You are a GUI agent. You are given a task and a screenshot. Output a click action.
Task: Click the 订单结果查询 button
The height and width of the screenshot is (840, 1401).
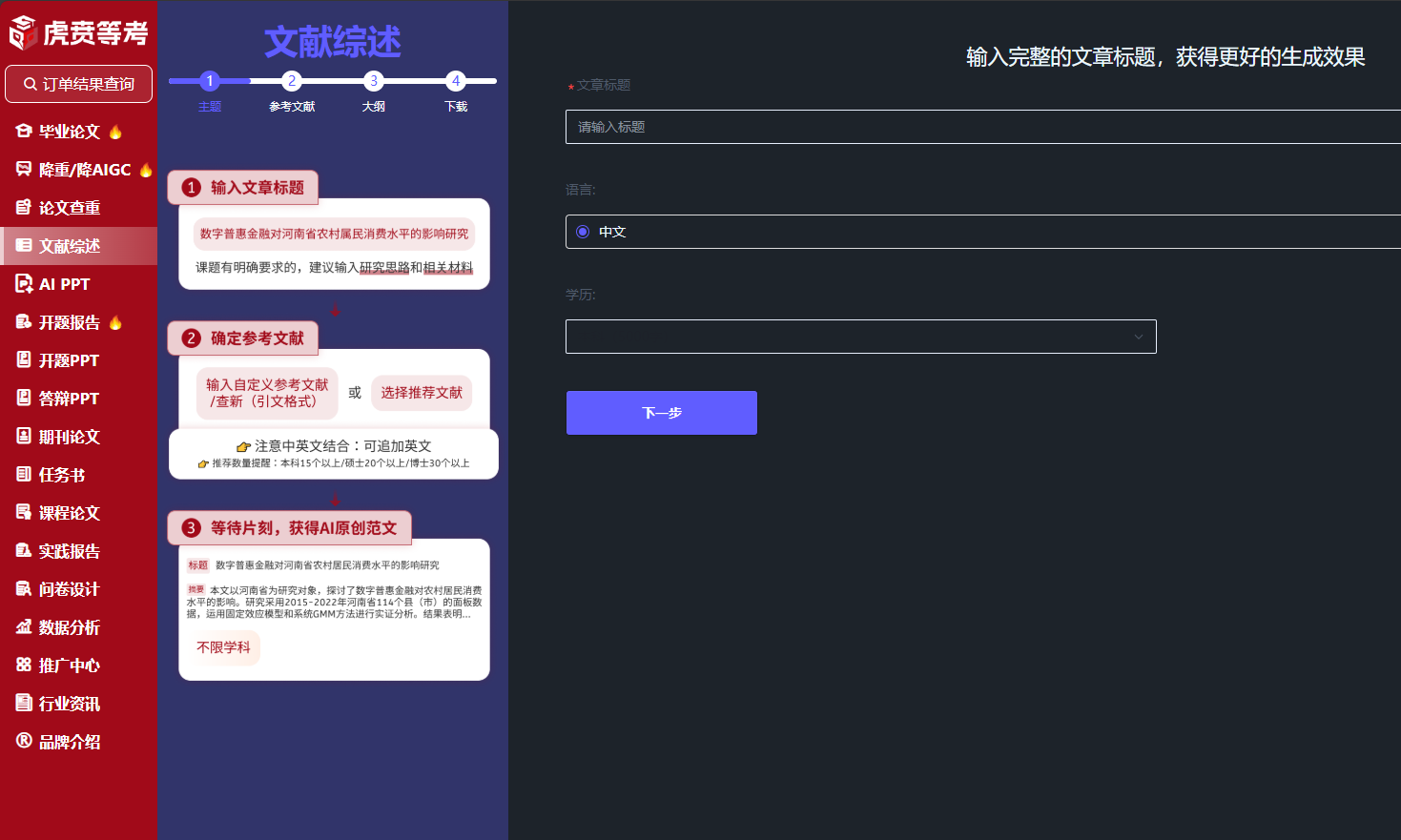(x=78, y=84)
